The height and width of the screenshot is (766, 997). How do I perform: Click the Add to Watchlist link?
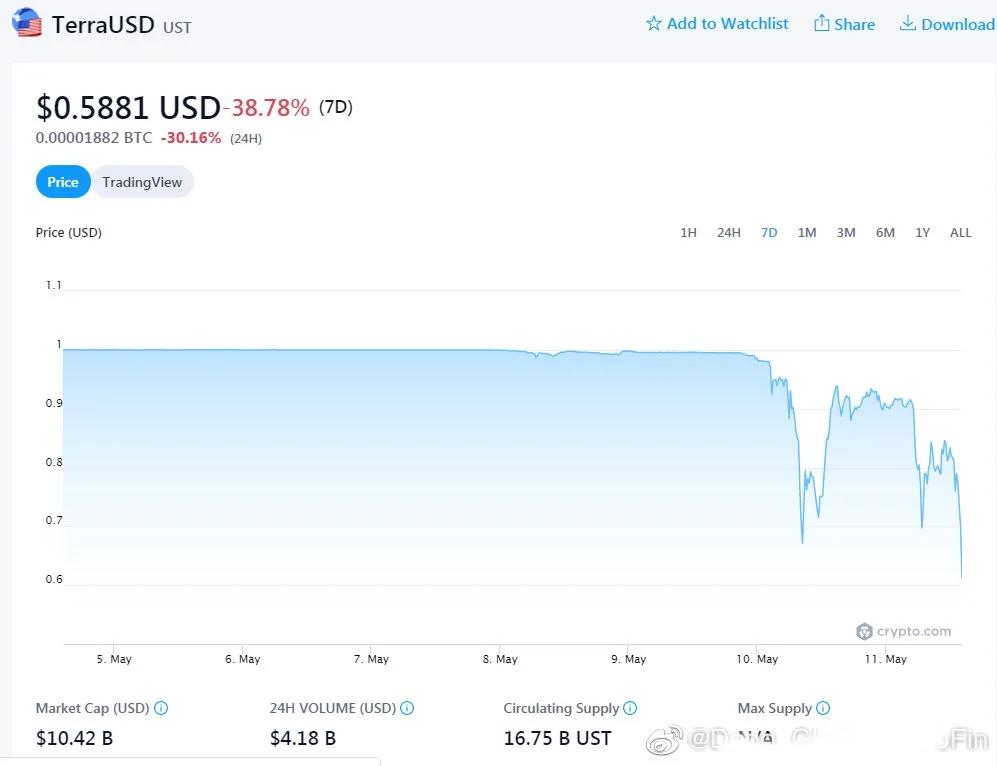(x=717, y=24)
